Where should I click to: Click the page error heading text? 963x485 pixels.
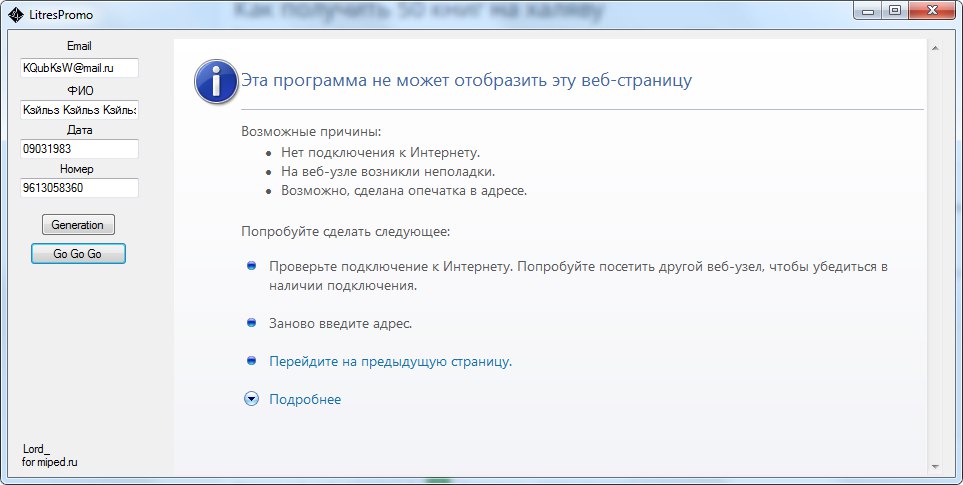coord(466,80)
